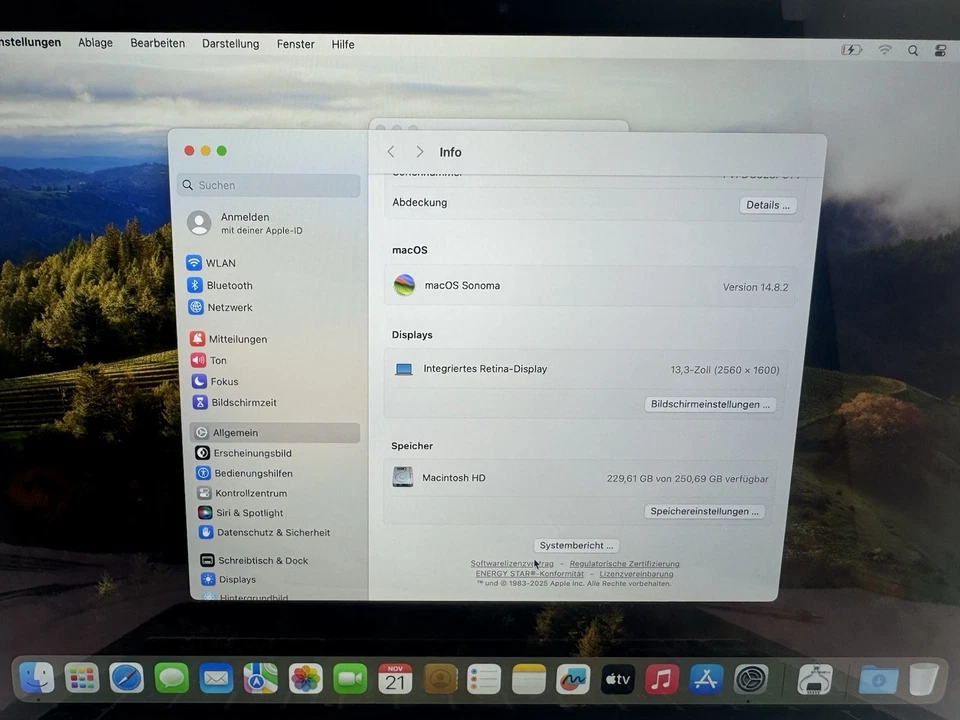Viewport: 960px width, 720px height.
Task: Open Control Center in the menu bar
Action: (940, 51)
